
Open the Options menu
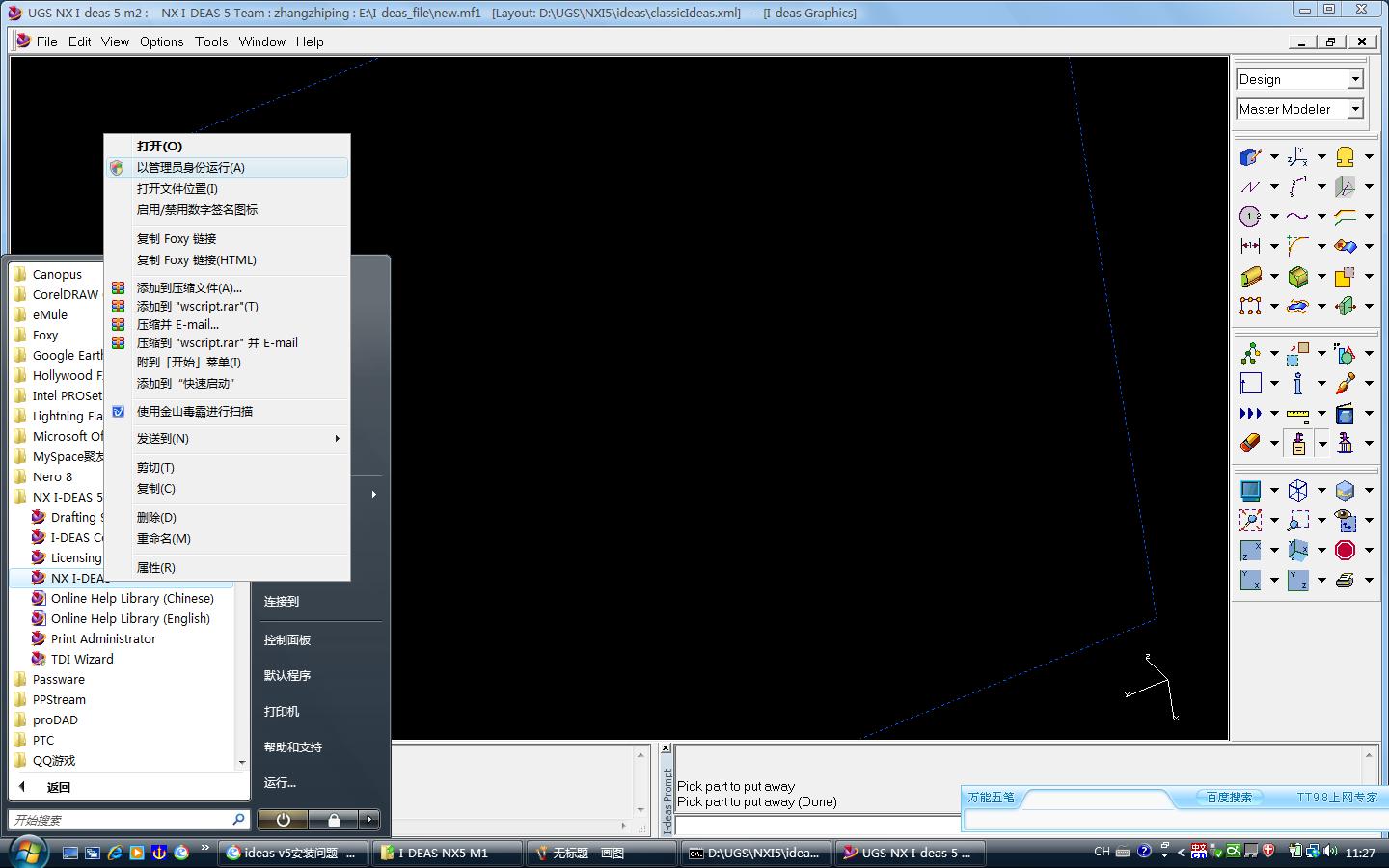[161, 41]
